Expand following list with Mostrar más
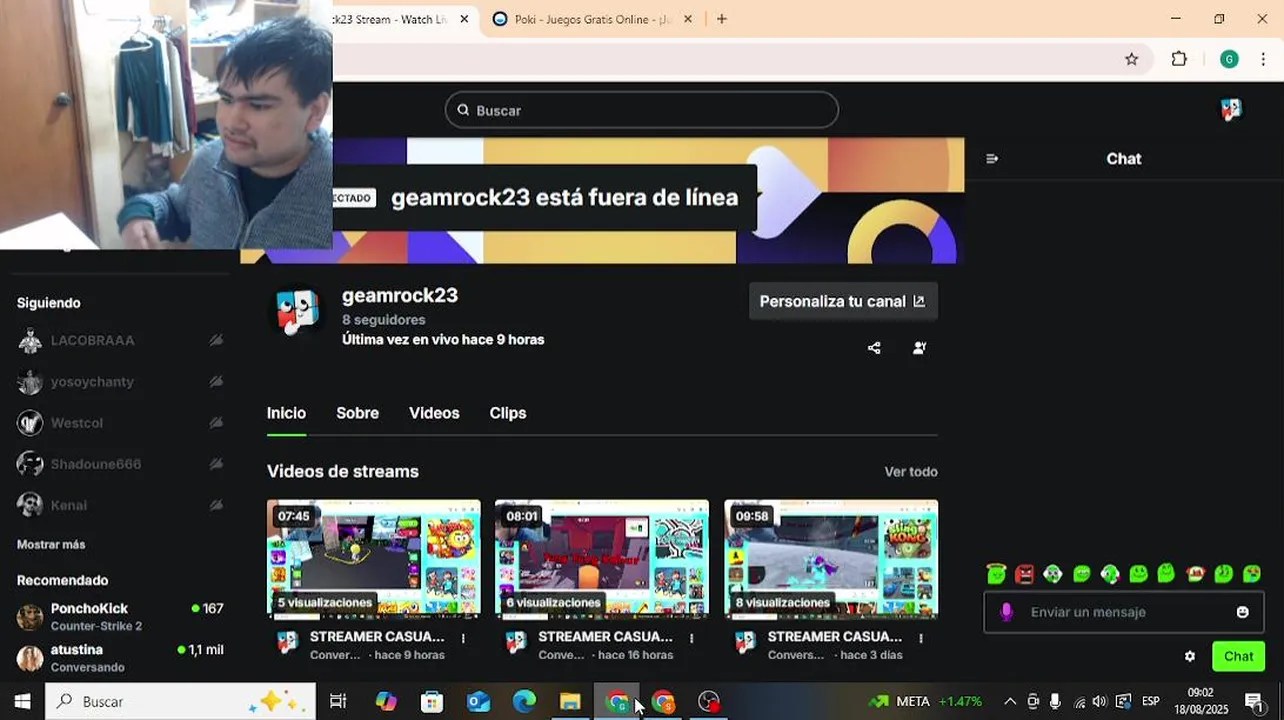The image size is (1284, 720). point(51,545)
